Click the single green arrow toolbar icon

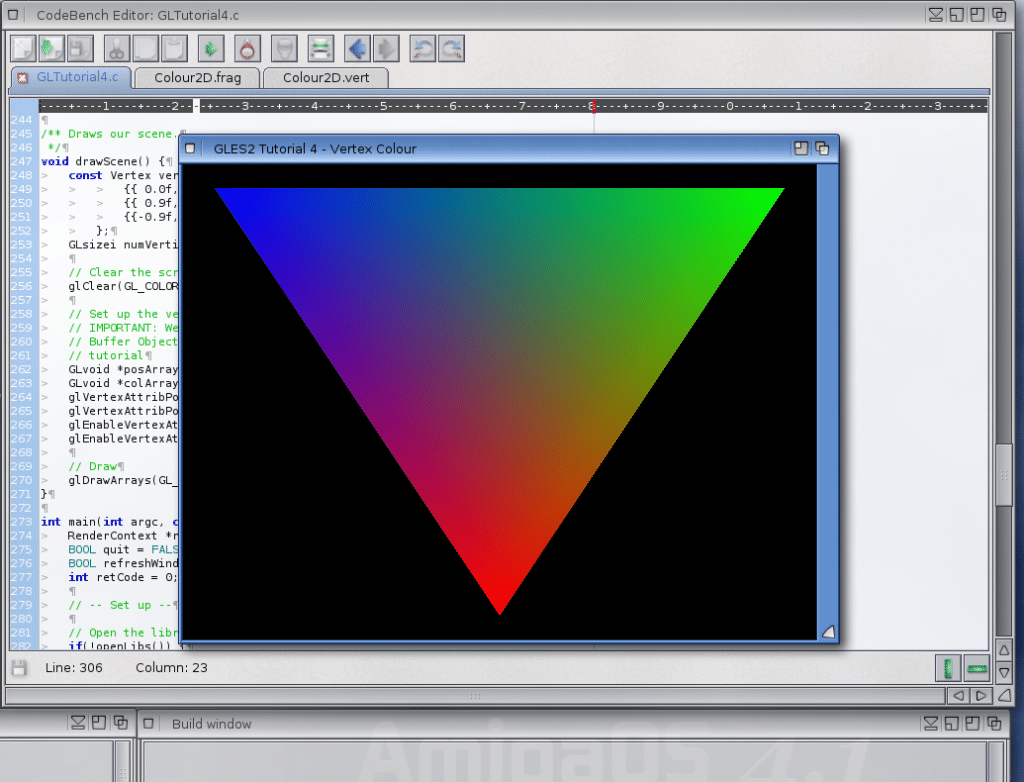pyautogui.click(x=211, y=49)
